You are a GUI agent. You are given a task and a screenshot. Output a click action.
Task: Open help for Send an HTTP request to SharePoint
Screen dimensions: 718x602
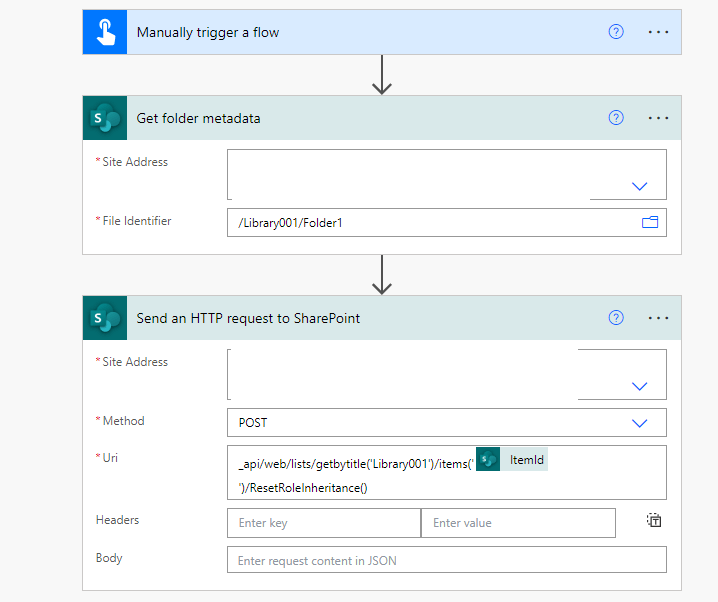tap(616, 318)
